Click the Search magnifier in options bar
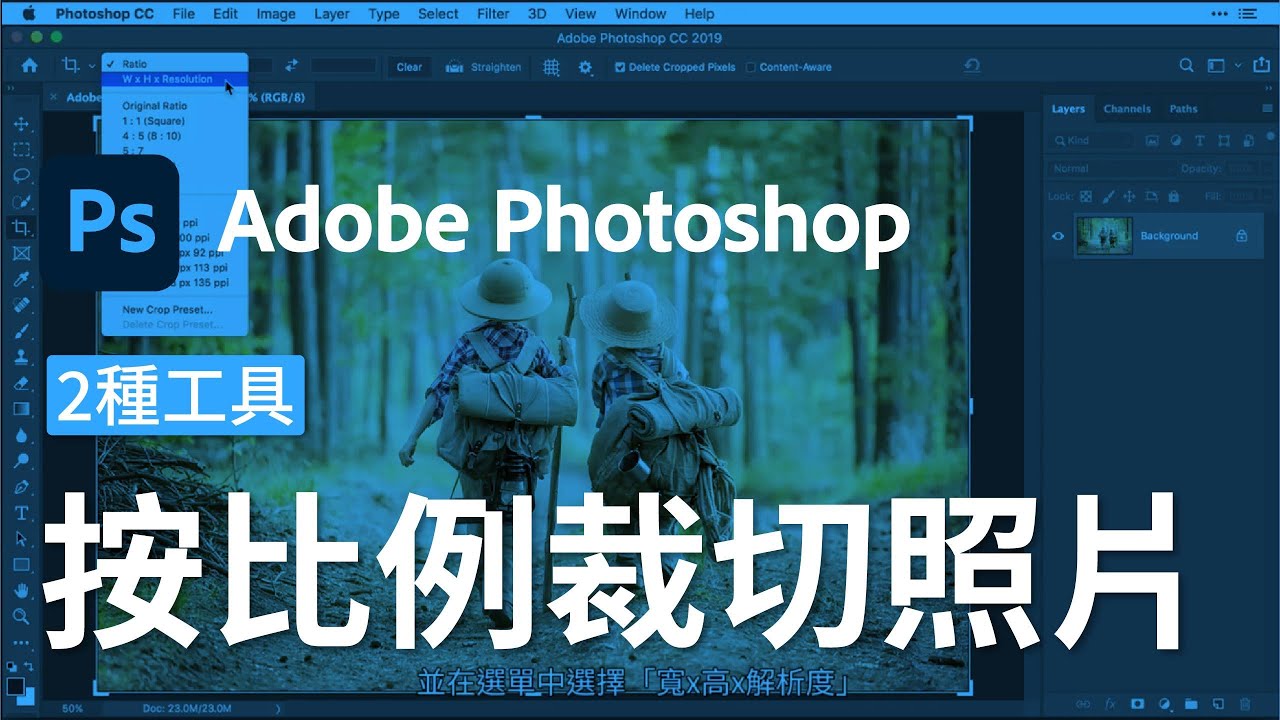1280x720 pixels. point(1186,66)
